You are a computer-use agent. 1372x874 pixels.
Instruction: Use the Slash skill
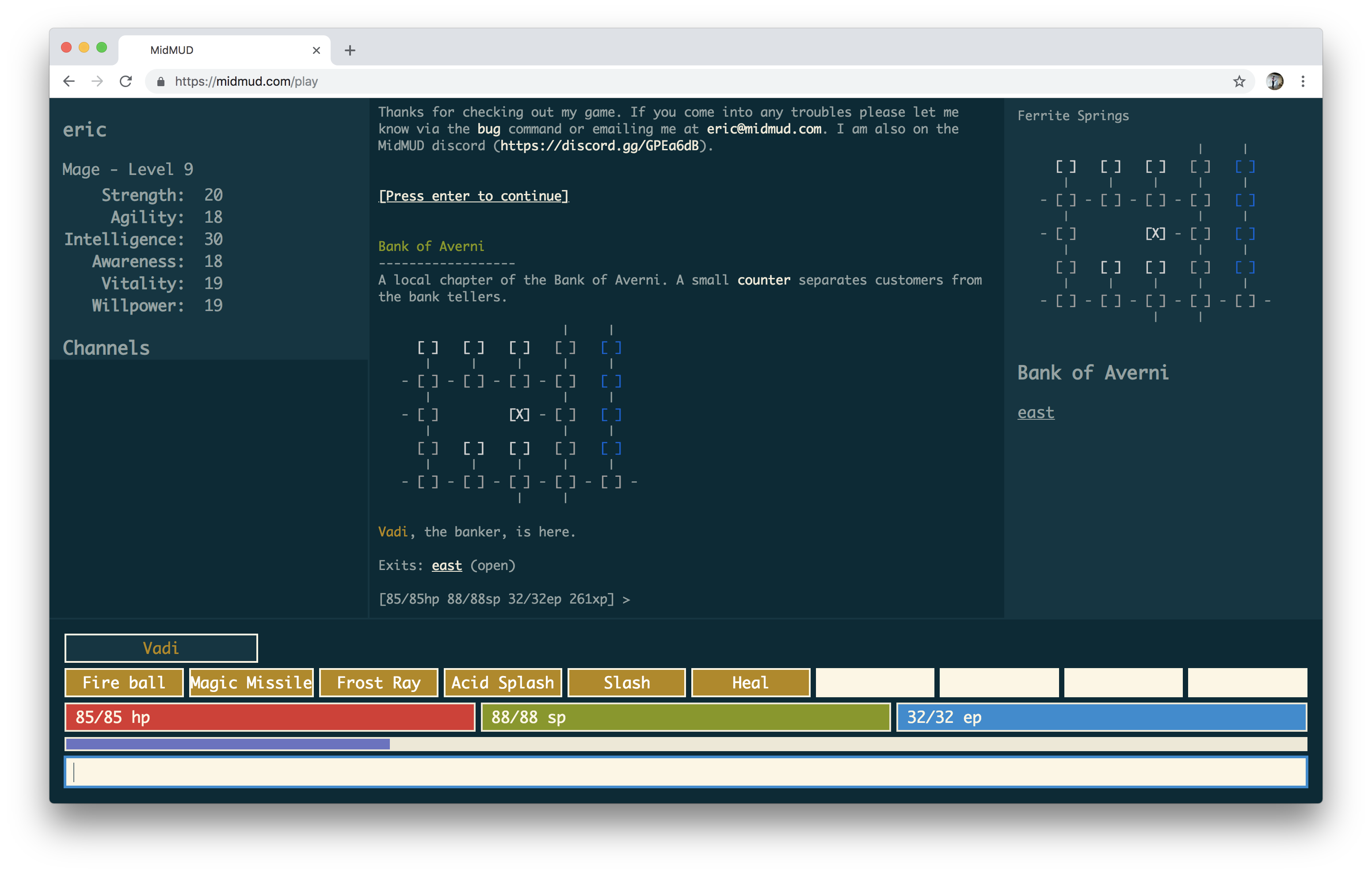pos(627,683)
